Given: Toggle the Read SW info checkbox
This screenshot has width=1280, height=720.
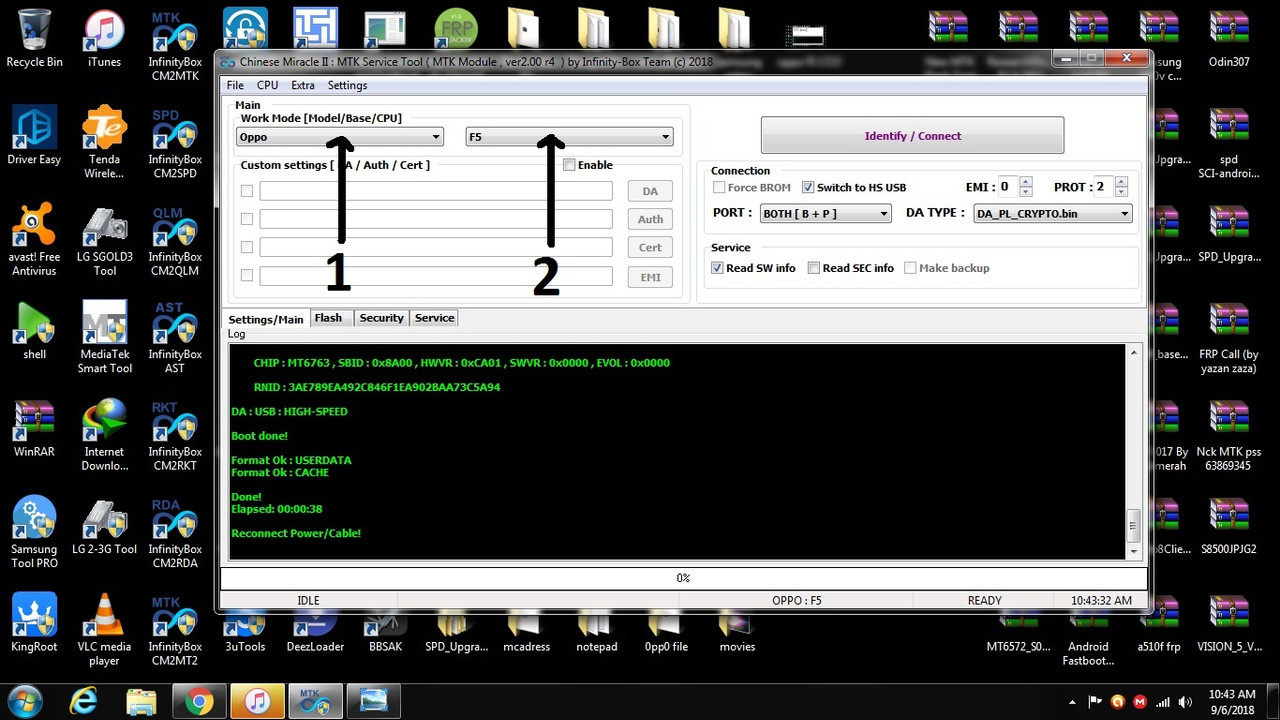Looking at the screenshot, I should click(x=717, y=268).
